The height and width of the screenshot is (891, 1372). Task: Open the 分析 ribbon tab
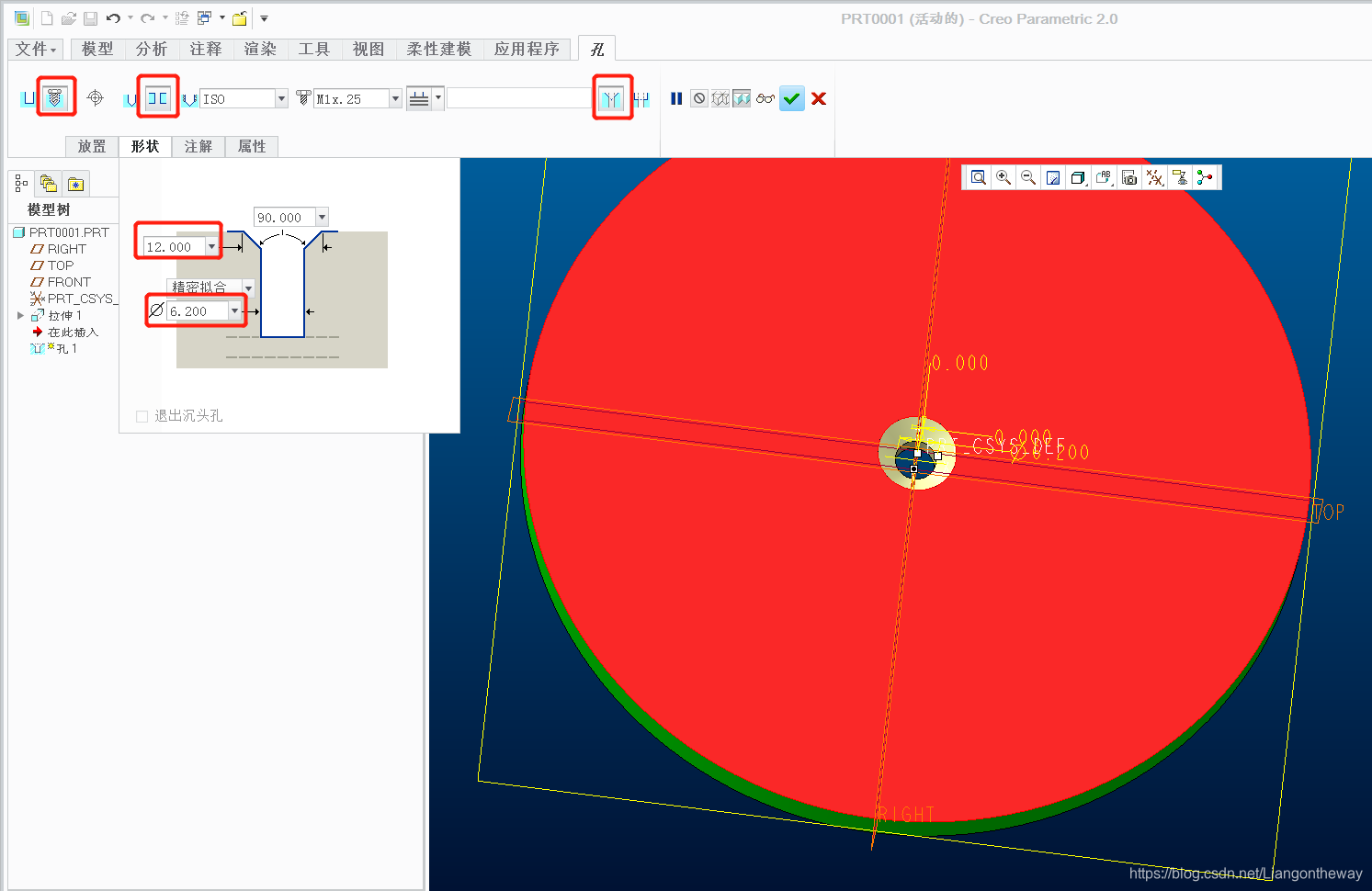tap(152, 49)
